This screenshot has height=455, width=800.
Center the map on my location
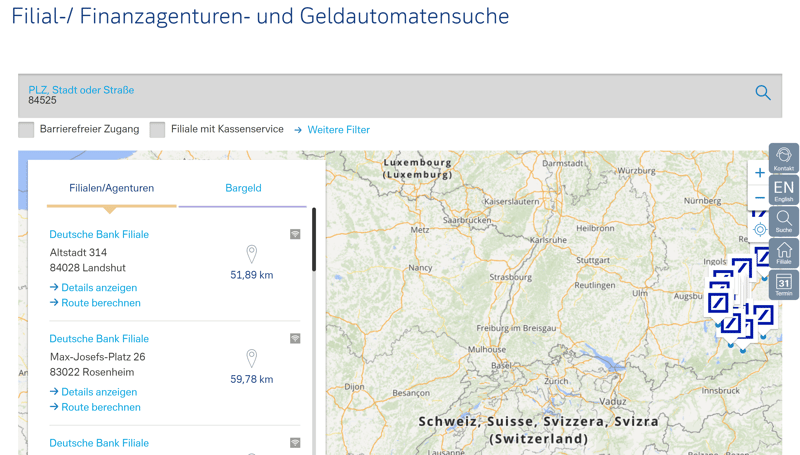(759, 229)
